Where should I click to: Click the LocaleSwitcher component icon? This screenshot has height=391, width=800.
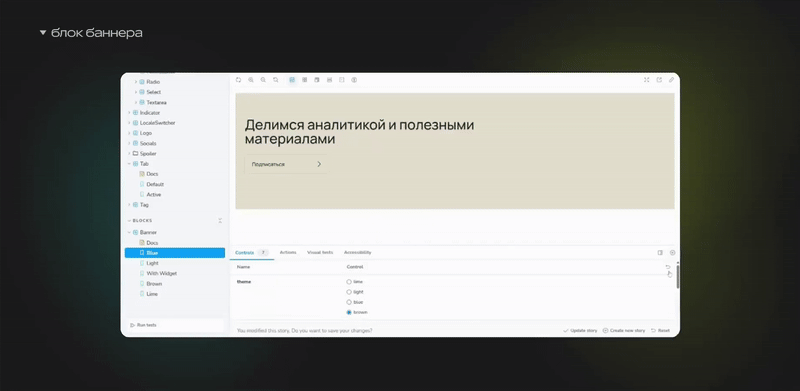136,123
